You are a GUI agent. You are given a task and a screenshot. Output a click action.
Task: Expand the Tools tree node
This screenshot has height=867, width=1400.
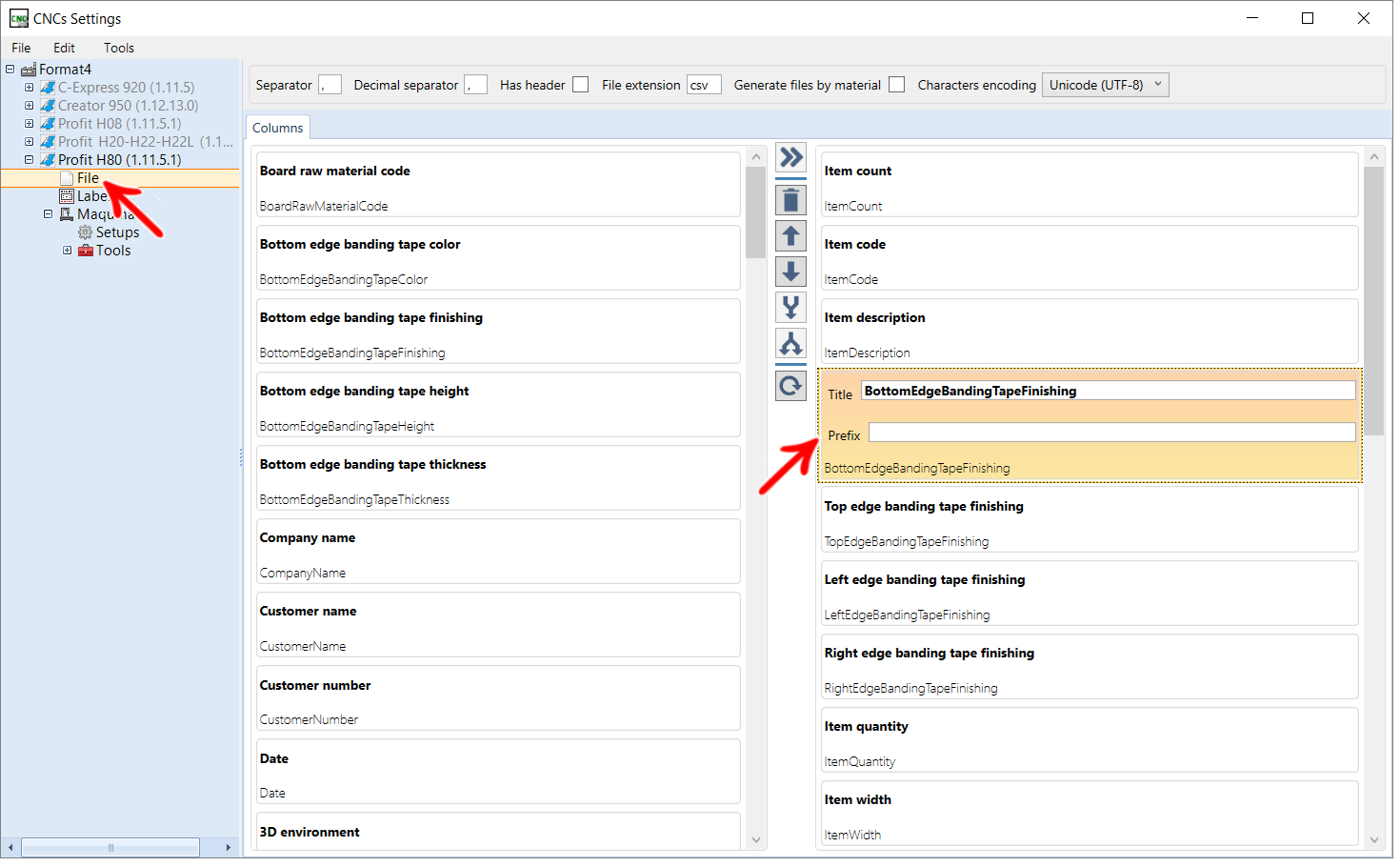click(67, 251)
